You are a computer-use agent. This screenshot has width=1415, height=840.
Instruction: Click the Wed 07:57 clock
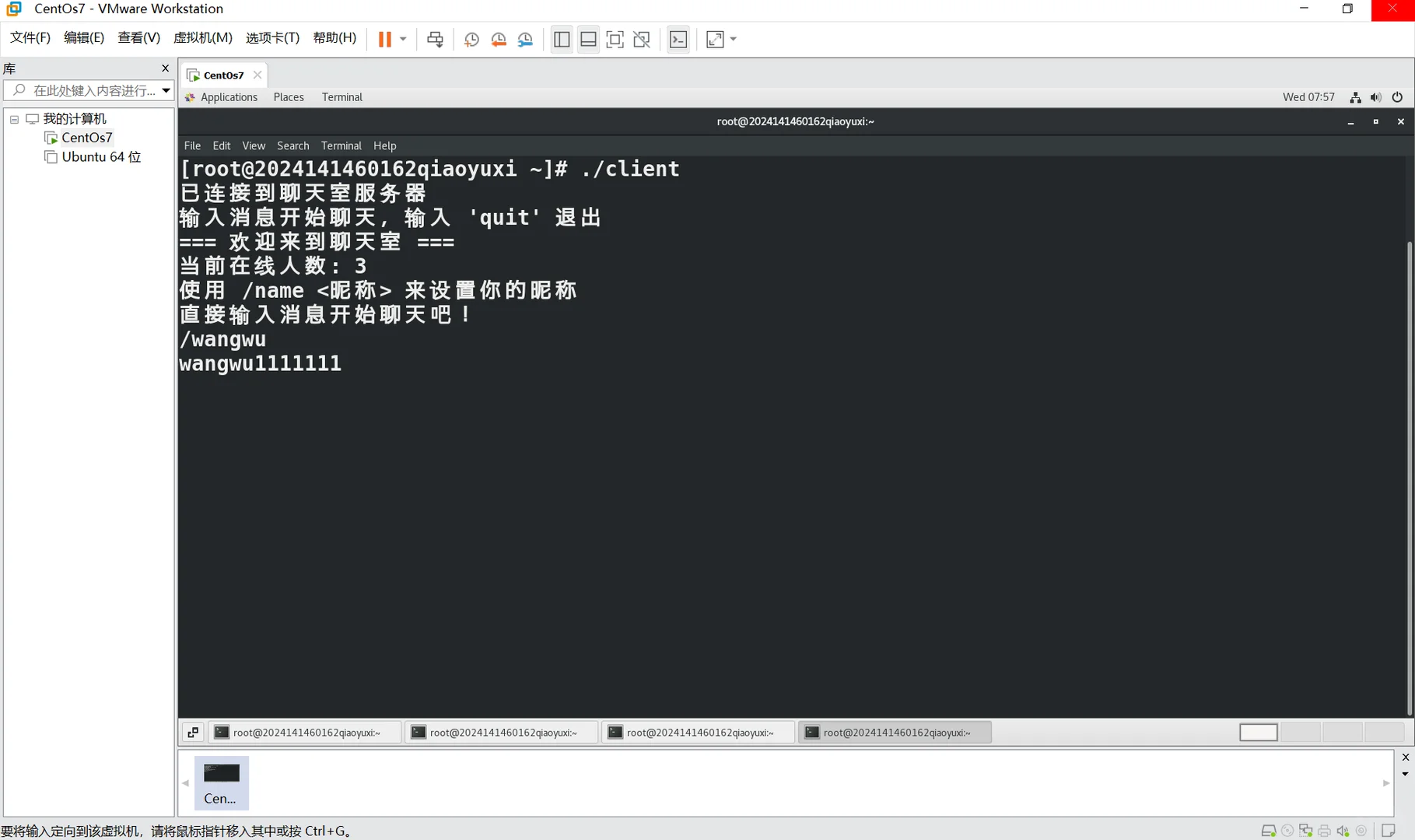pos(1308,97)
